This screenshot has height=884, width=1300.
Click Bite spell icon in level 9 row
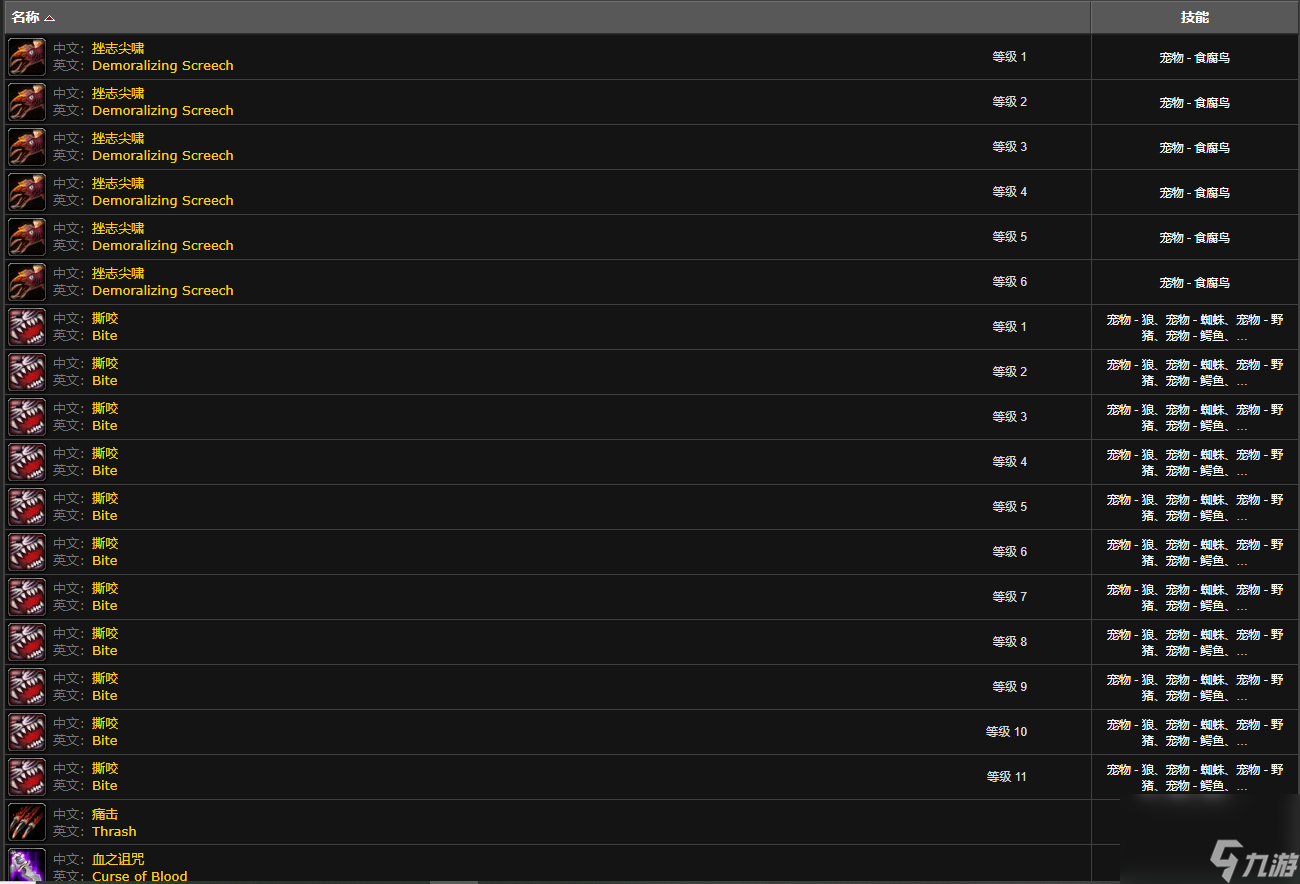click(27, 687)
